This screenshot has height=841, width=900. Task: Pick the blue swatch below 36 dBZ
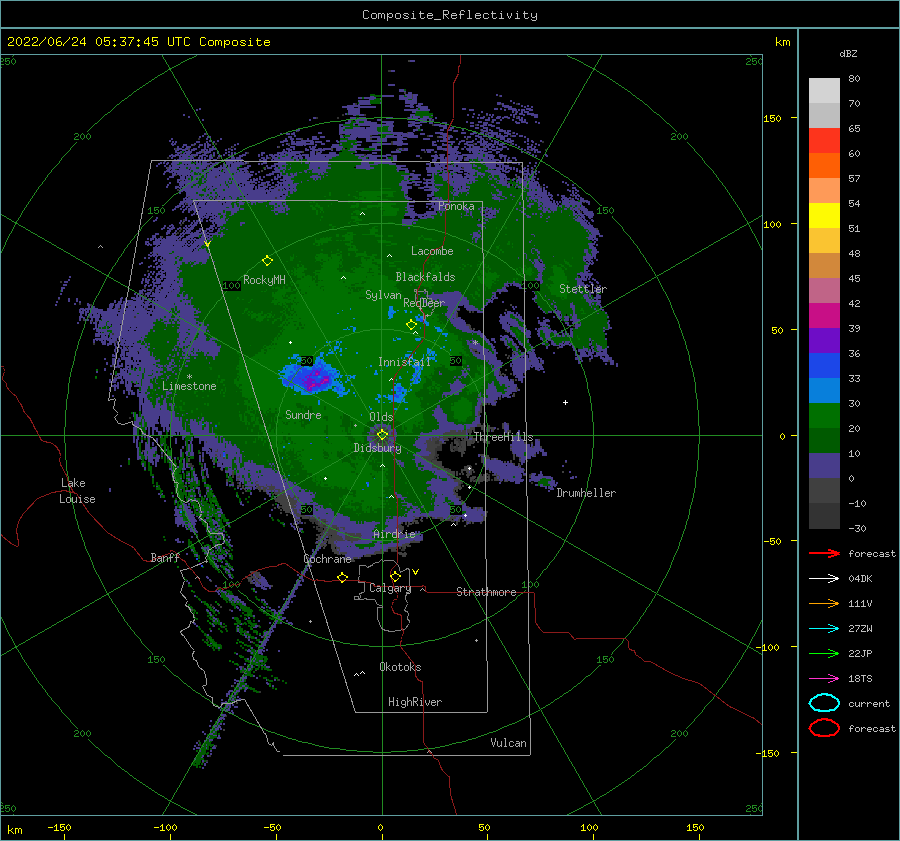[x=824, y=365]
